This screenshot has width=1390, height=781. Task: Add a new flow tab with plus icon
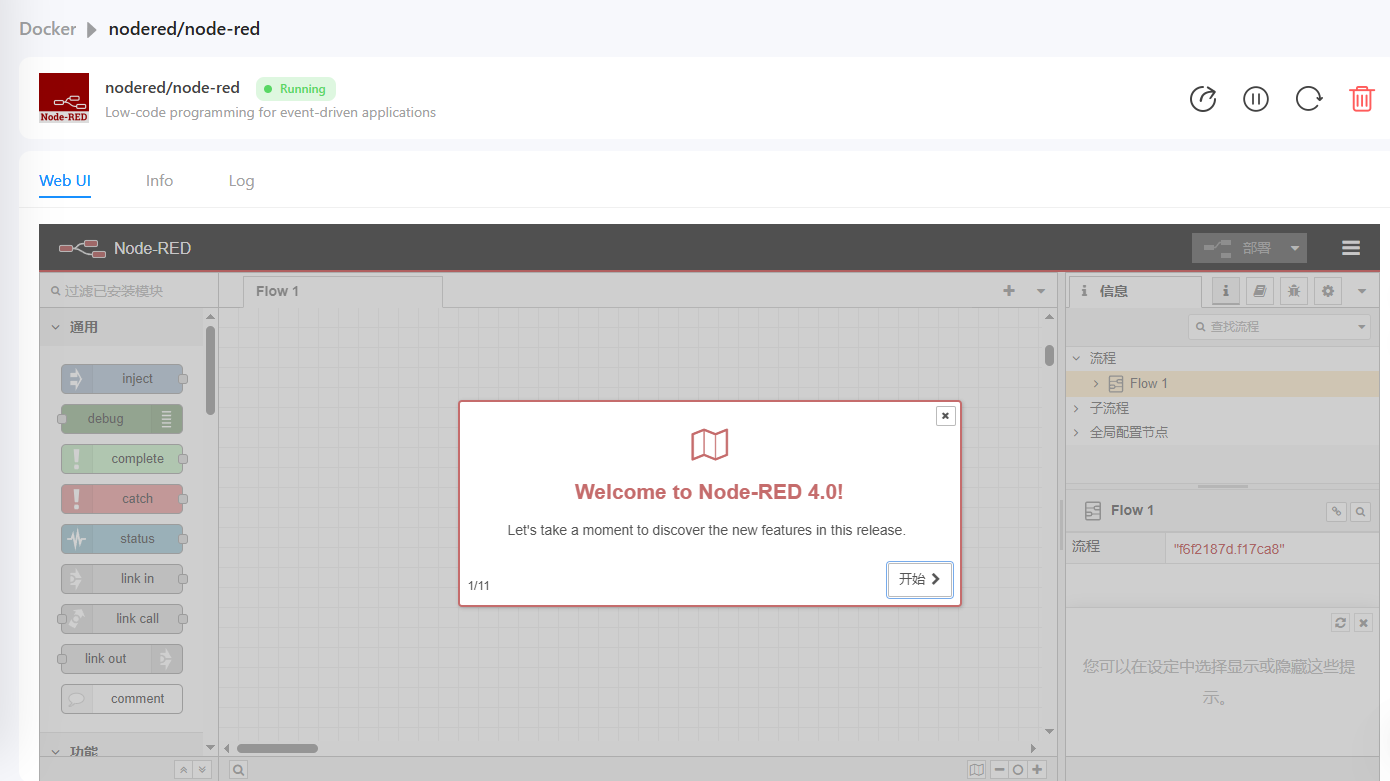click(1009, 291)
